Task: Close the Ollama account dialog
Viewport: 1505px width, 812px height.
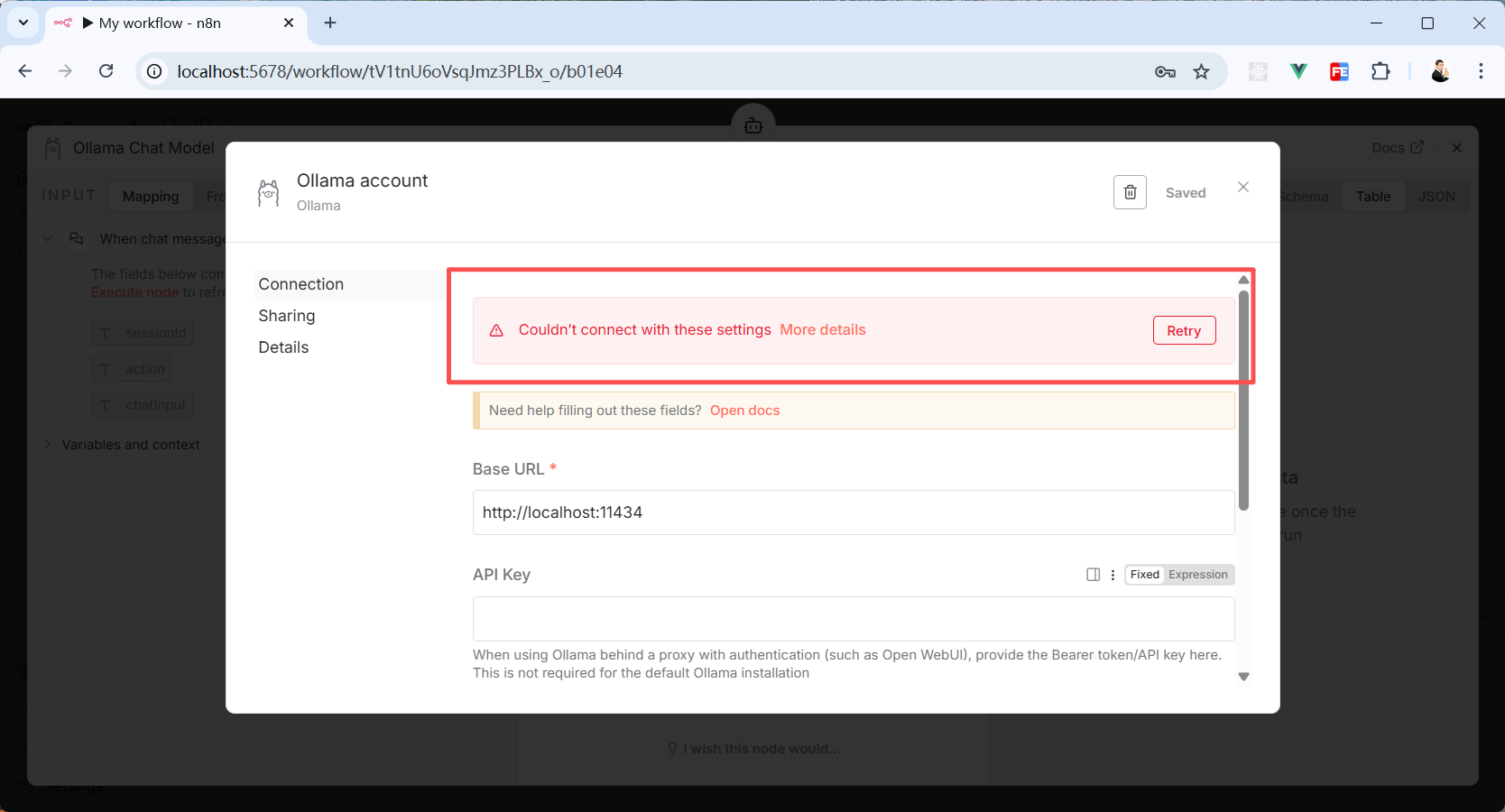Action: 1243,187
